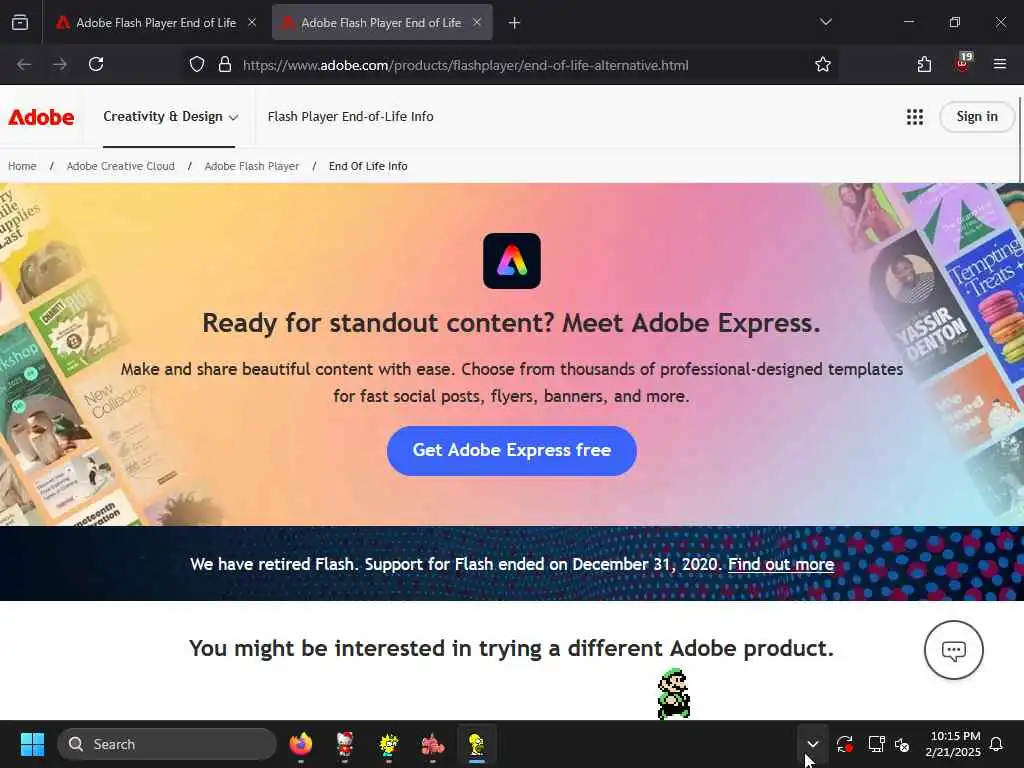Screen dimensions: 1024x768
Task: Show hidden system tray icons
Action: tap(812, 744)
